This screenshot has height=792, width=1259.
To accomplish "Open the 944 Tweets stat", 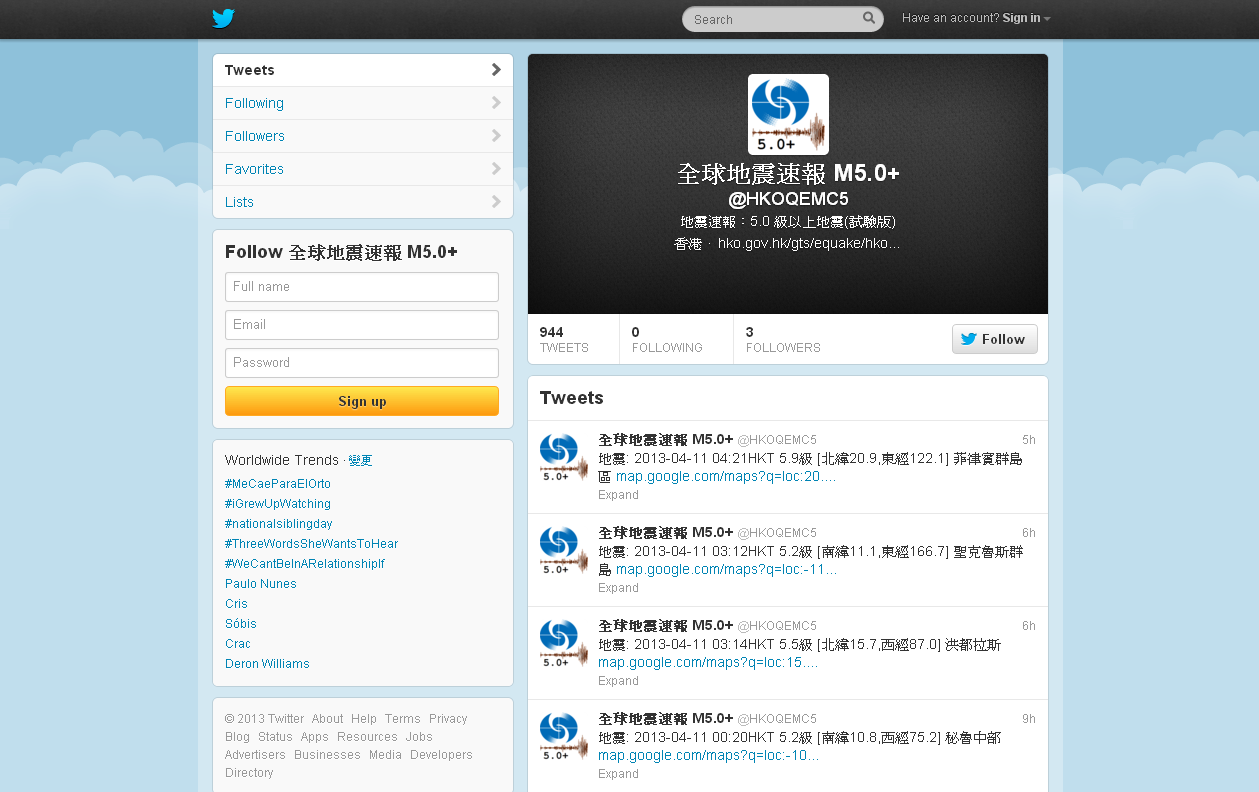I will (x=564, y=339).
